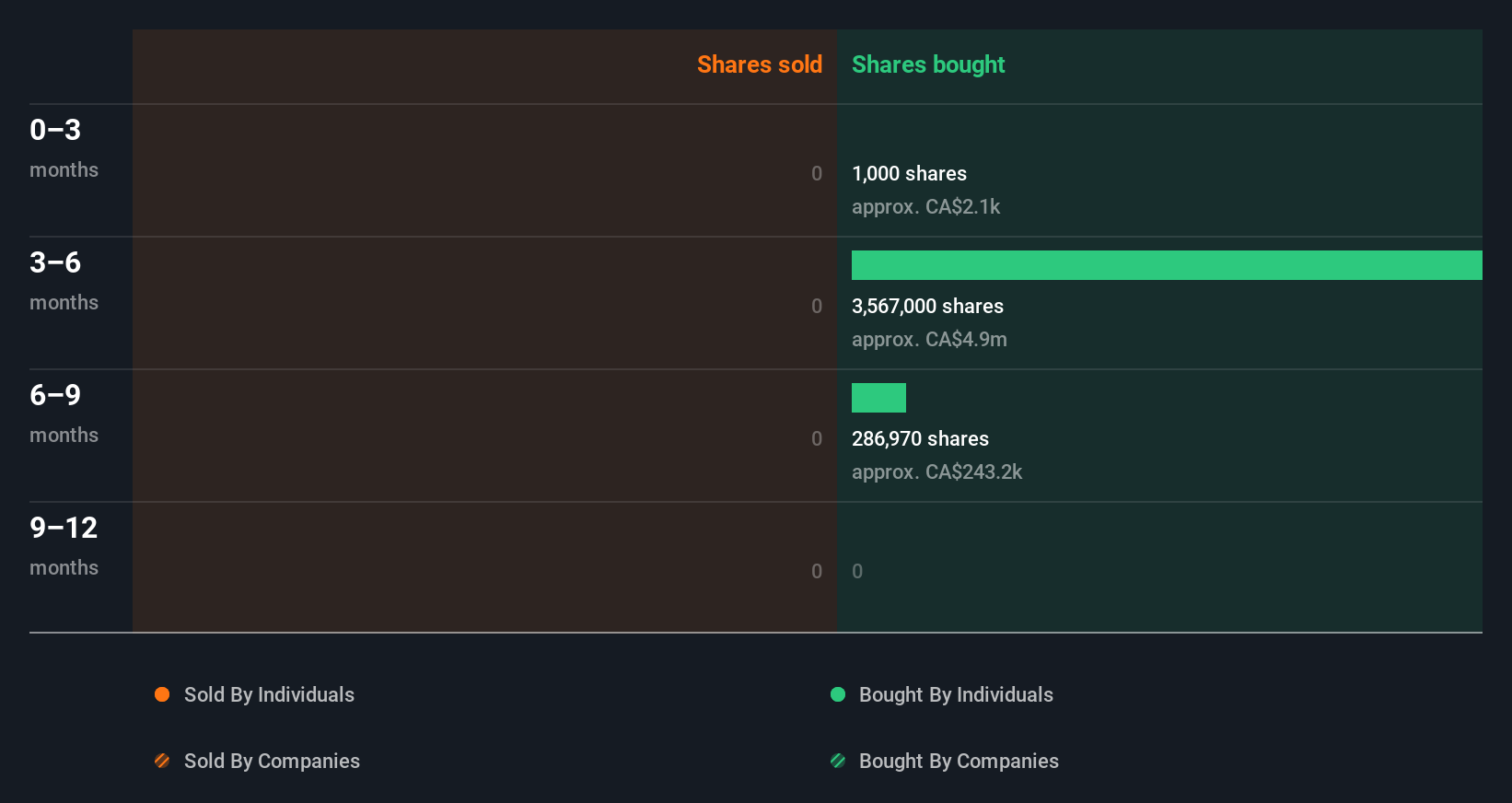This screenshot has width=1512, height=803.
Task: Click the approx. CA$243.2k amount
Action: (x=936, y=471)
